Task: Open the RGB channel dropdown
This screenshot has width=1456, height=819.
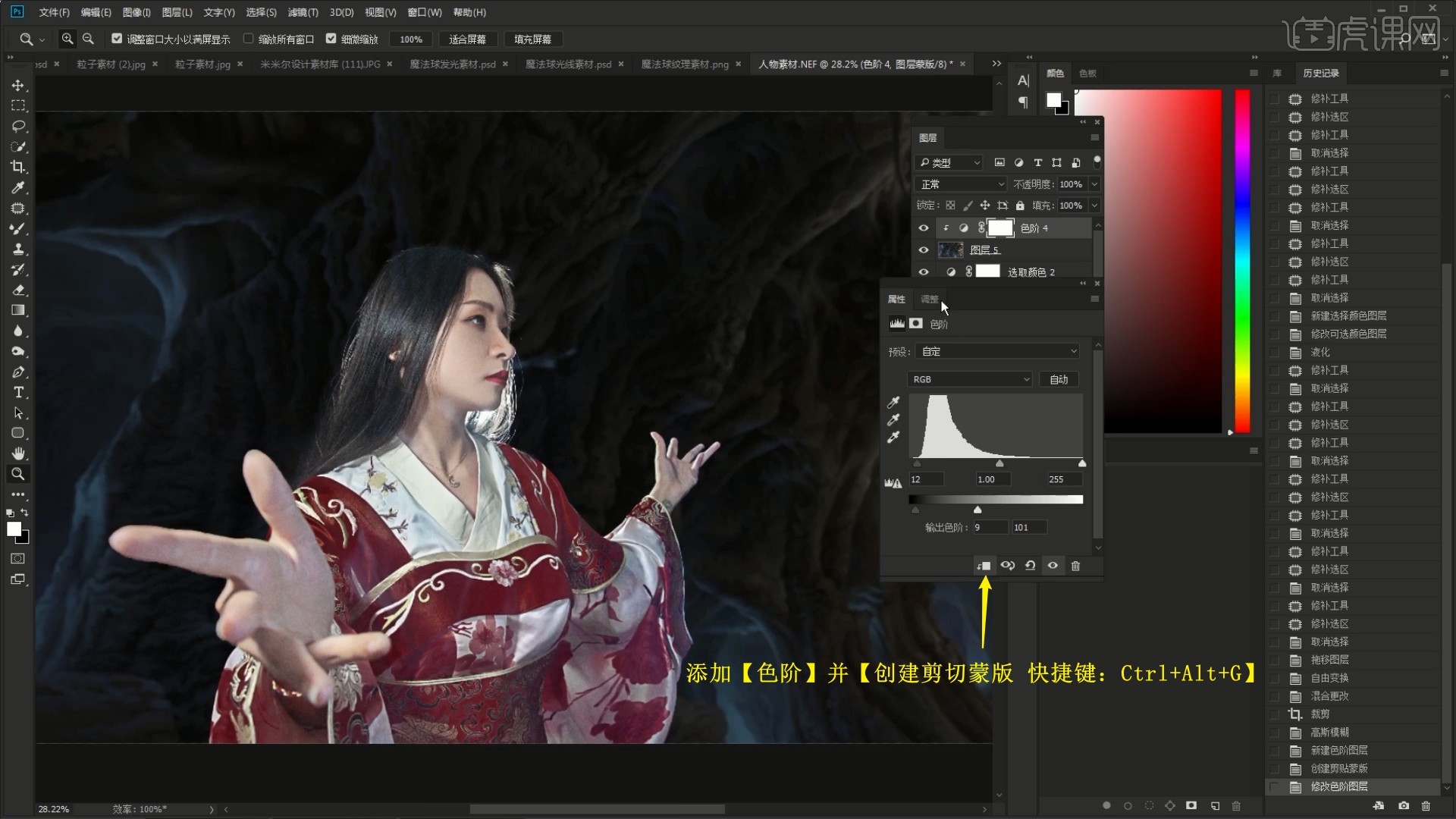Action: coord(970,379)
